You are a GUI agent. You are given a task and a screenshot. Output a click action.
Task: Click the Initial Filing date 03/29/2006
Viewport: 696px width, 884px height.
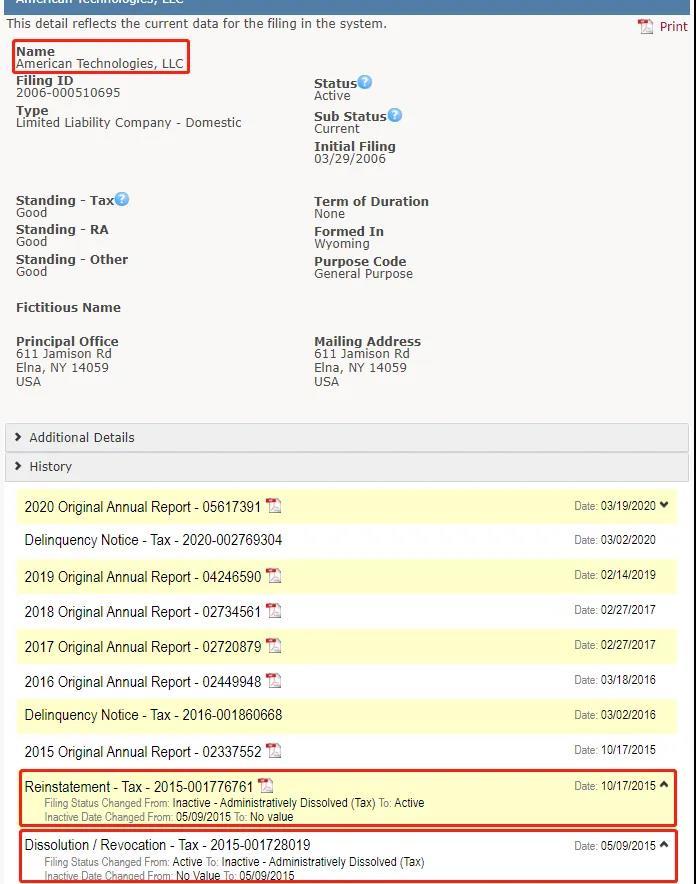350,158
